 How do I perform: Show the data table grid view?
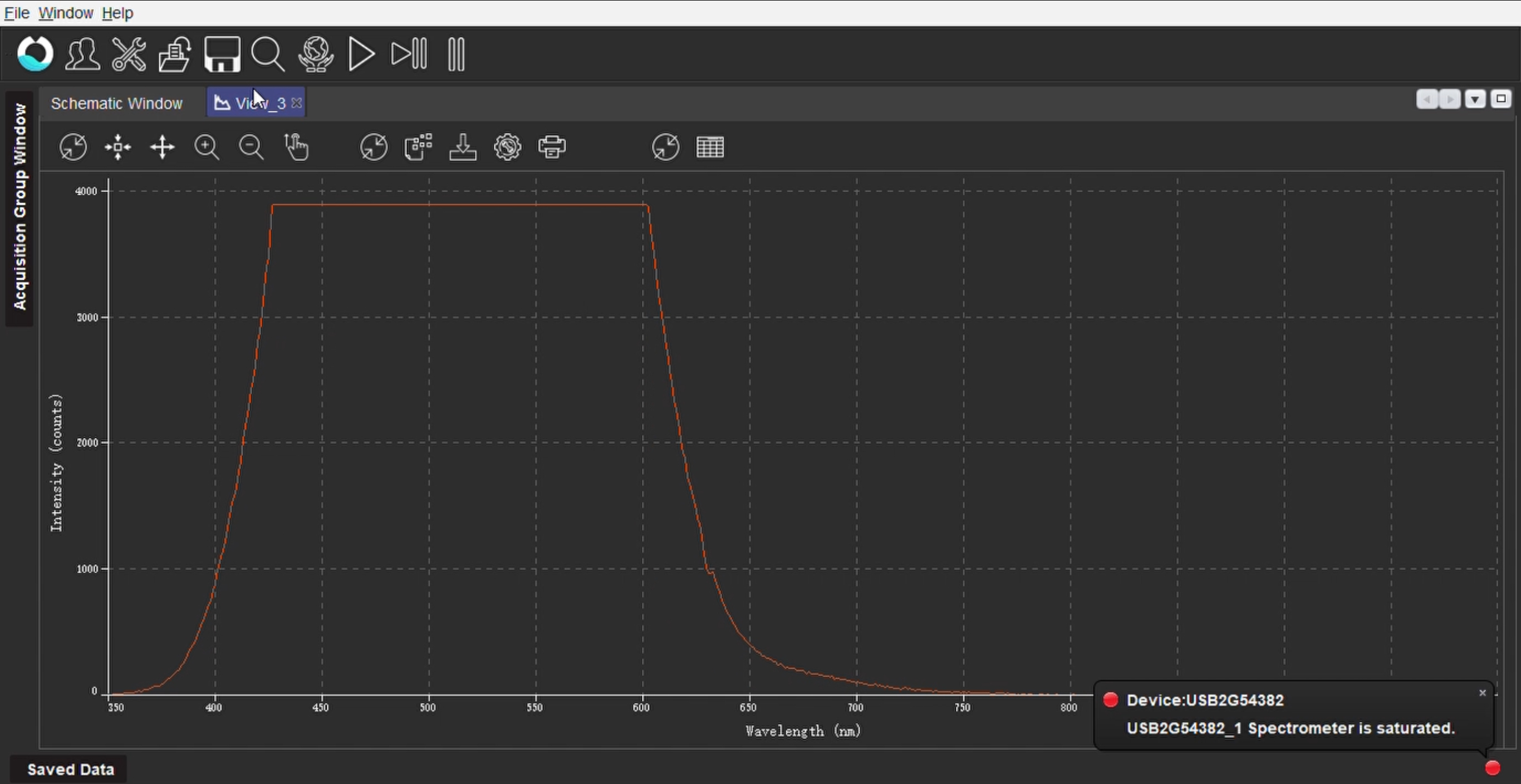(710, 147)
